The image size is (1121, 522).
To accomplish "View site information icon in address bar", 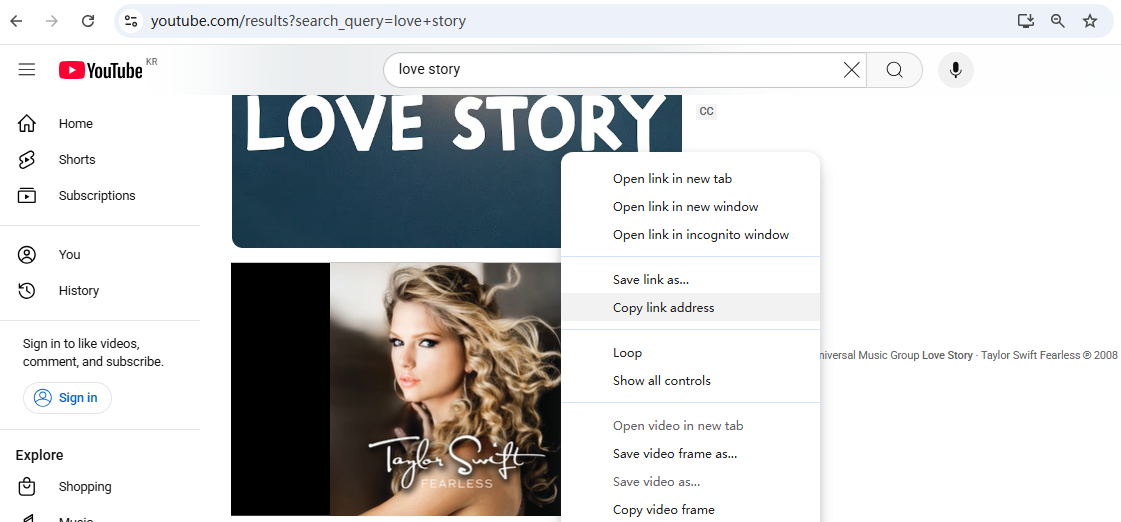I will point(131,21).
